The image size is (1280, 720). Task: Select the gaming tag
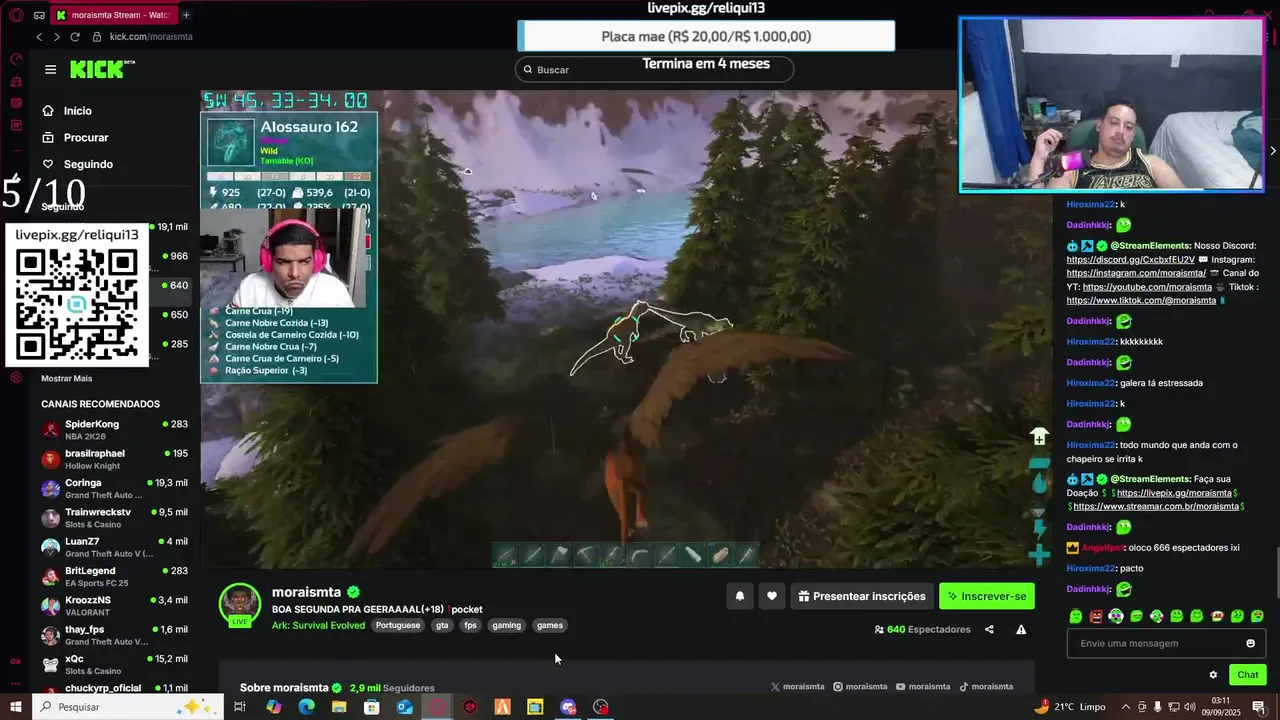point(507,626)
